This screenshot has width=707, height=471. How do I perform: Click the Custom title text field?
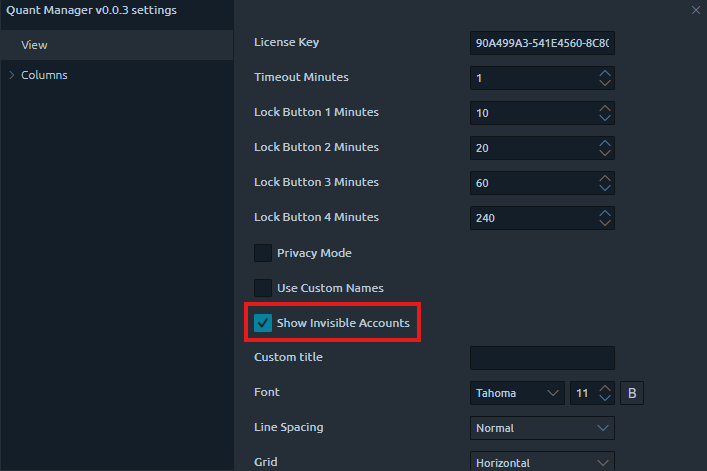tap(542, 358)
